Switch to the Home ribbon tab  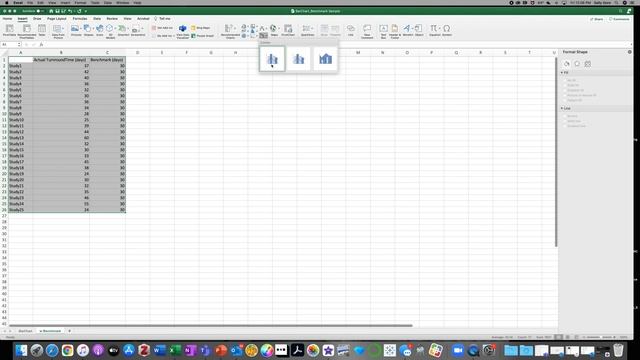[x=7, y=19]
